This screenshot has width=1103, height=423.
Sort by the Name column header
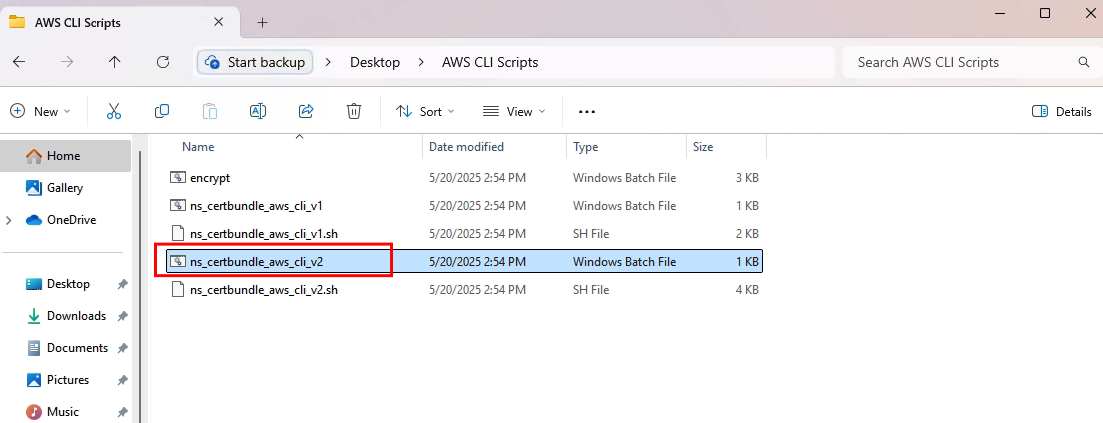(198, 147)
